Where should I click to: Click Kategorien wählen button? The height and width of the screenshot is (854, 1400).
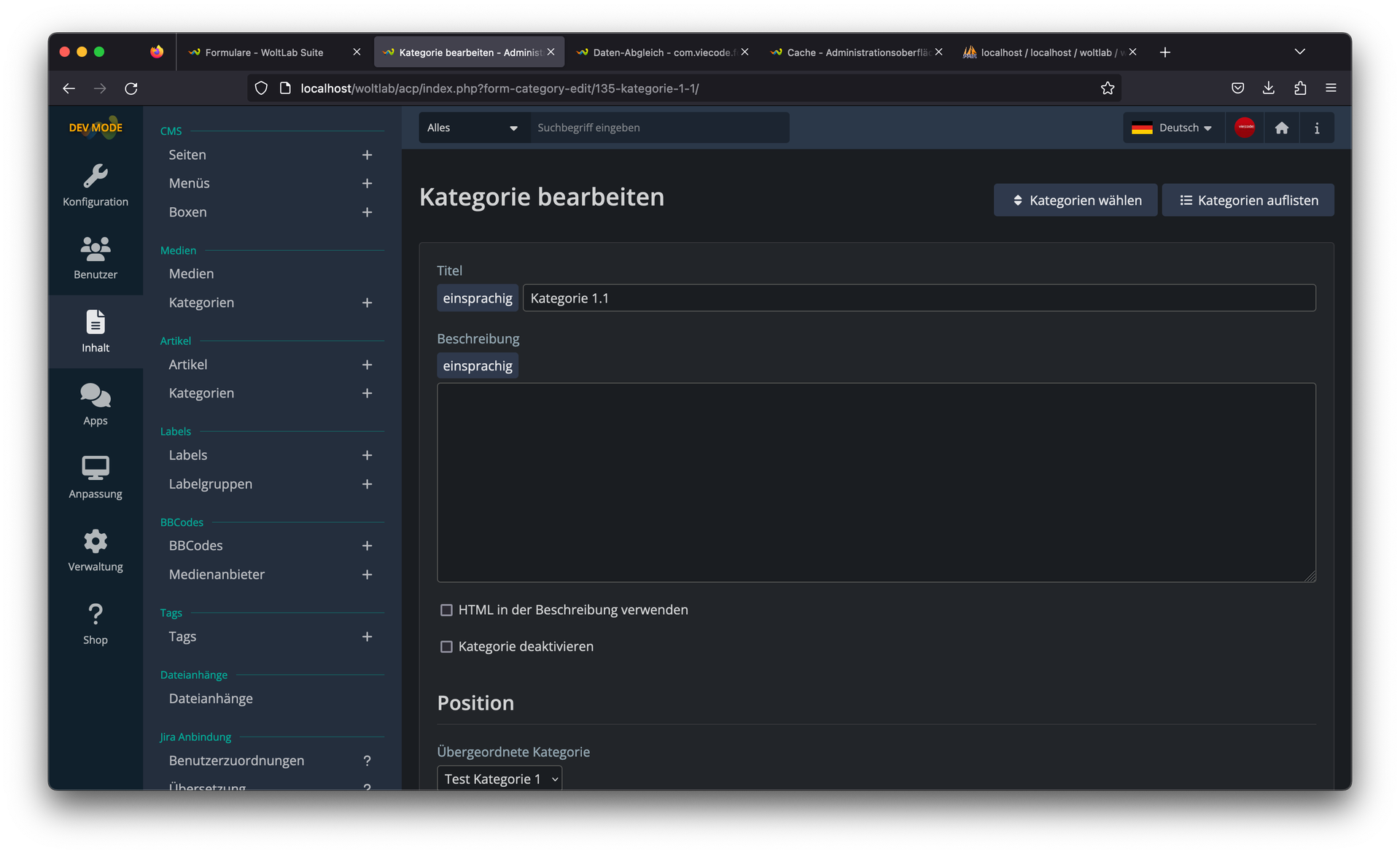[x=1075, y=200]
